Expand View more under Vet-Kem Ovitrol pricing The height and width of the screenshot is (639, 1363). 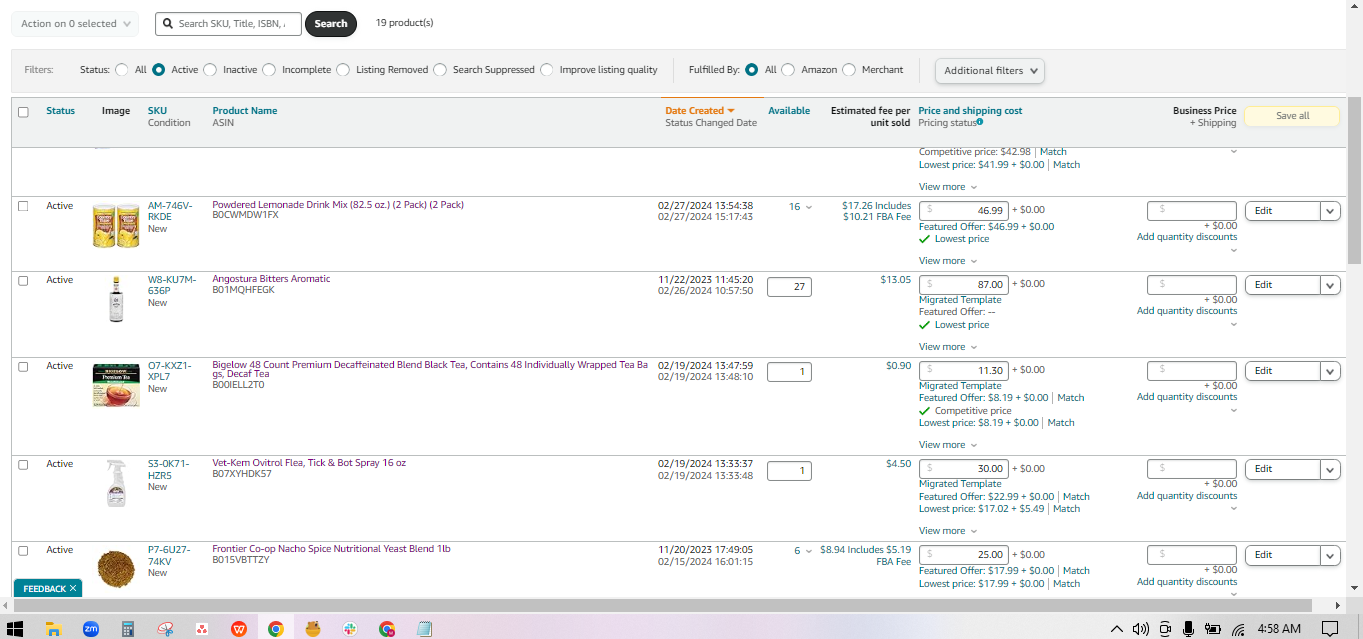(x=948, y=531)
